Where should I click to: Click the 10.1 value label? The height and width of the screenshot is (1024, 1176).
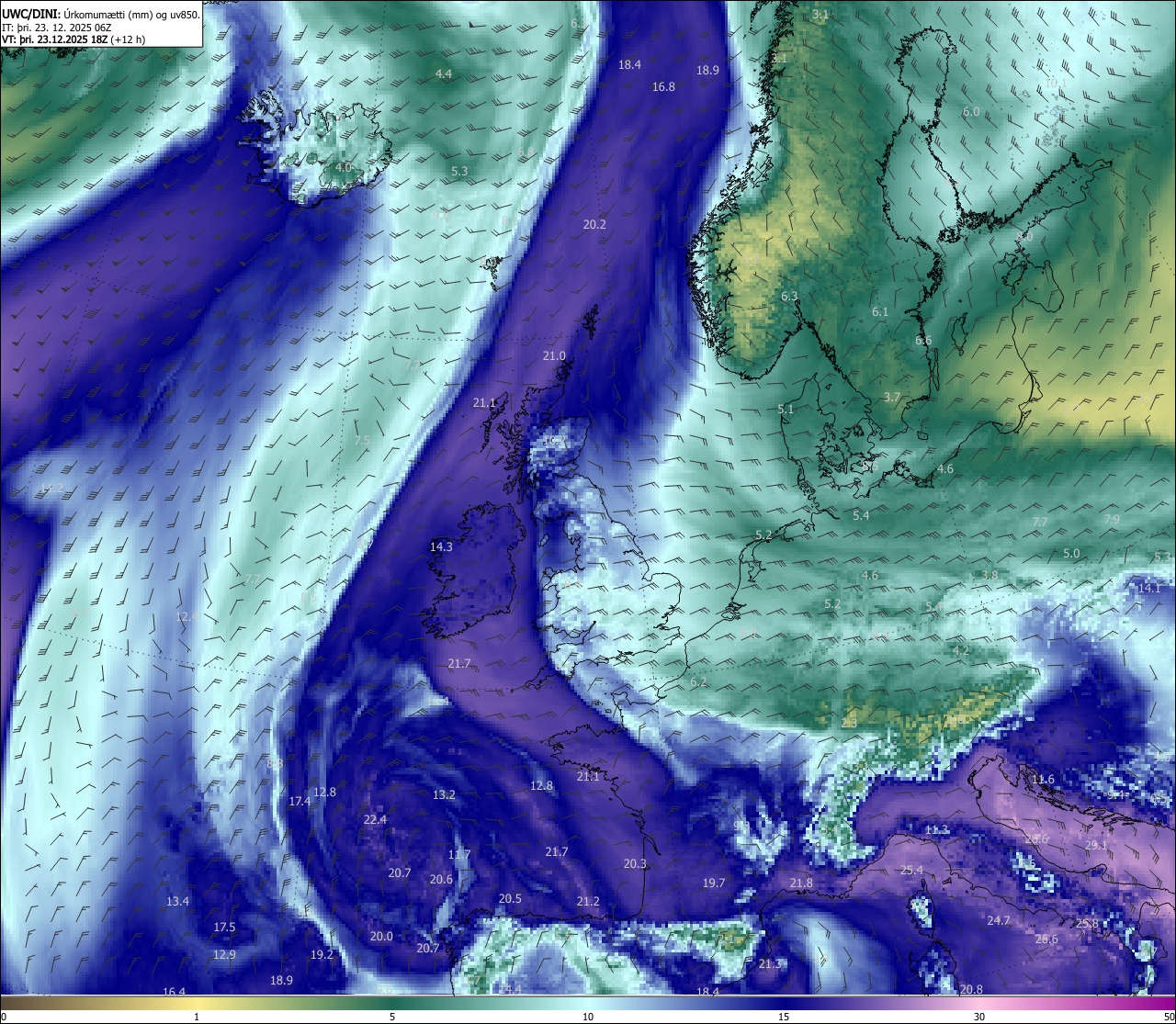(1056, 83)
